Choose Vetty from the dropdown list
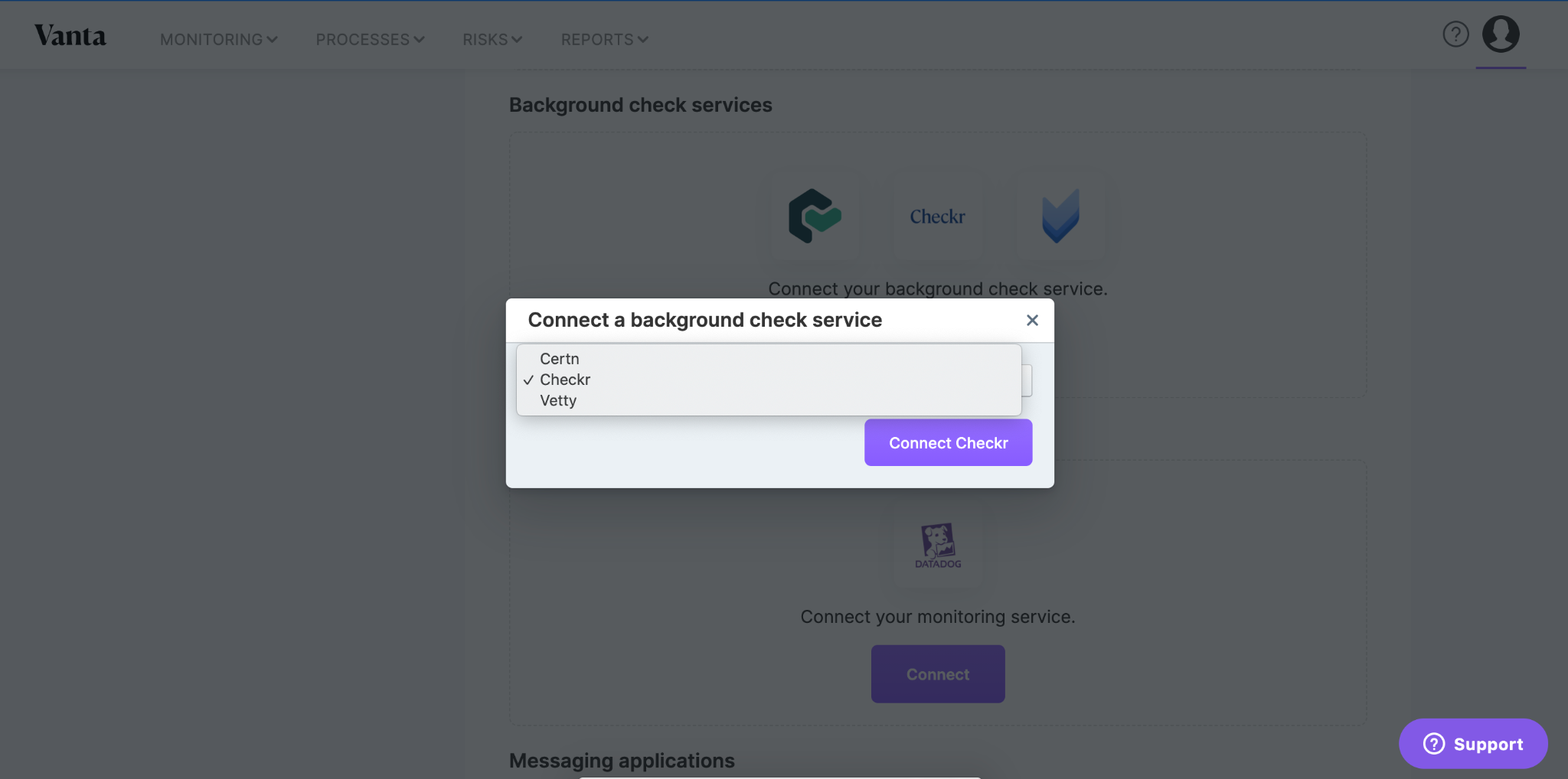Image resolution: width=1568 pixels, height=779 pixels. (769, 400)
